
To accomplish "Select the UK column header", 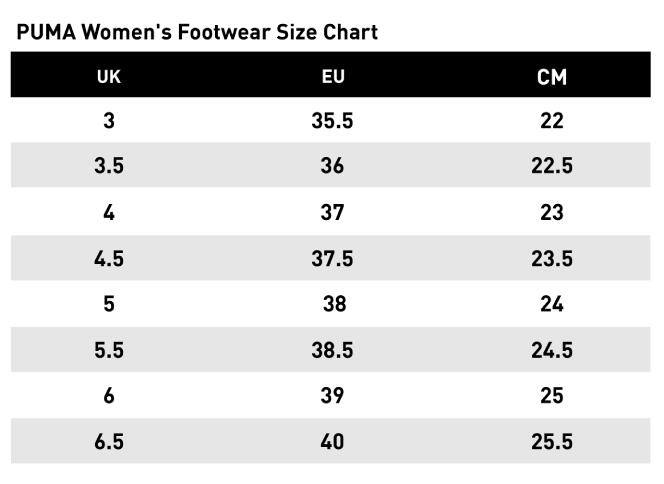I will pyautogui.click(x=109, y=76).
